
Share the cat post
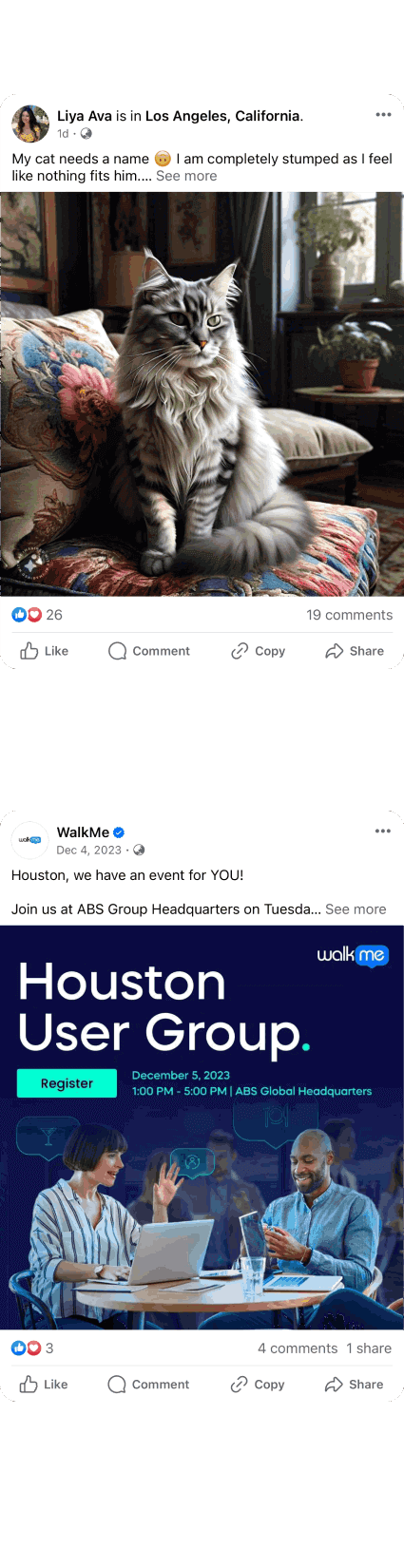[355, 651]
